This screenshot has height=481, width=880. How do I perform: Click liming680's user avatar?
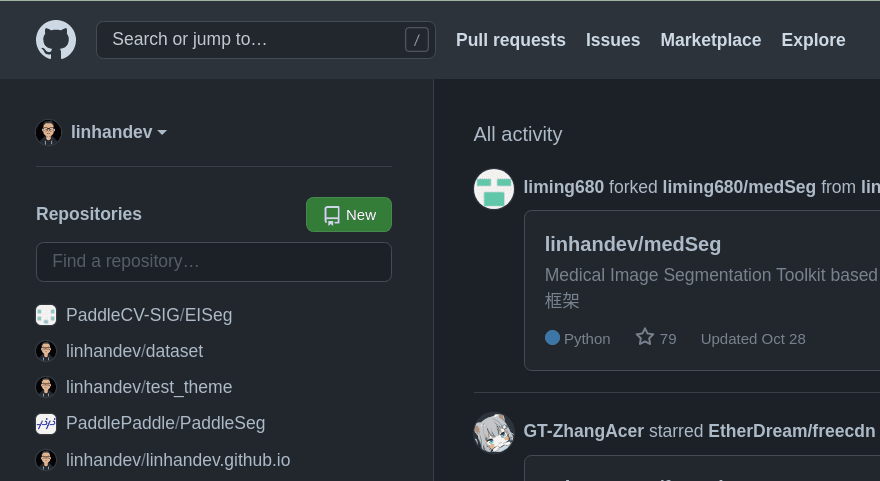click(494, 188)
